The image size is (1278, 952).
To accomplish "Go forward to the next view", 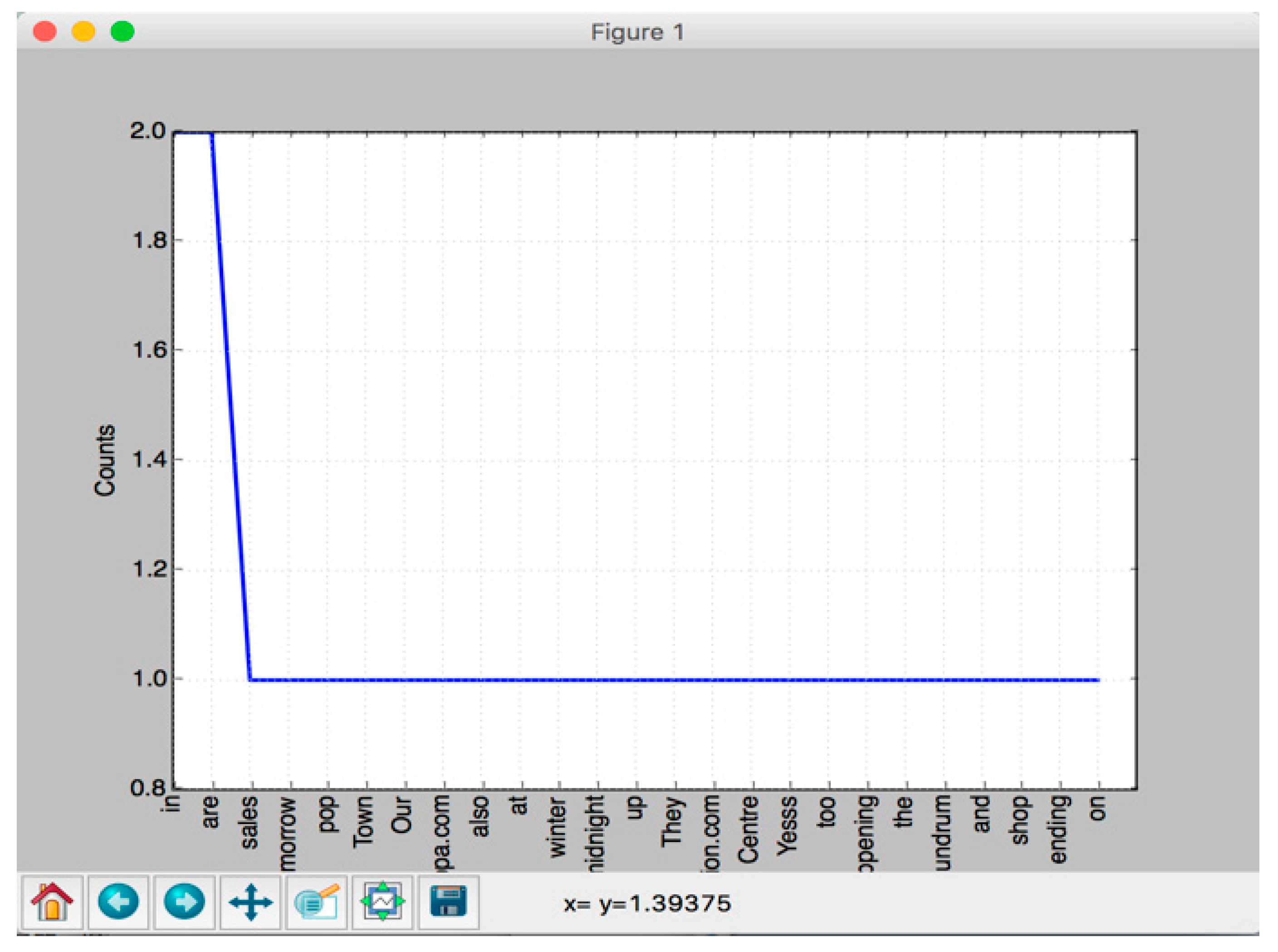I will [x=184, y=903].
